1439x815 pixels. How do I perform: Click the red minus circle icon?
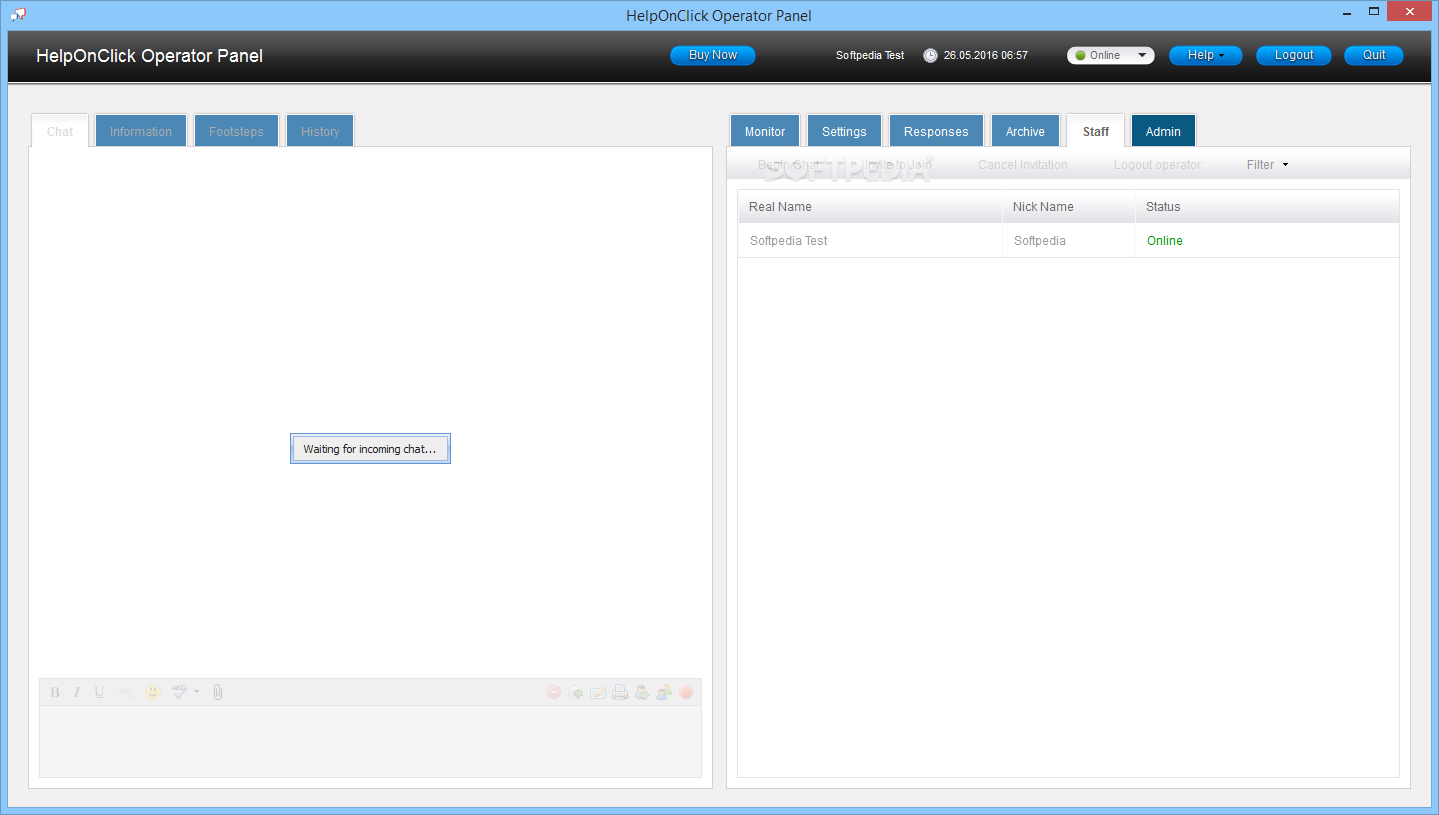tap(554, 692)
